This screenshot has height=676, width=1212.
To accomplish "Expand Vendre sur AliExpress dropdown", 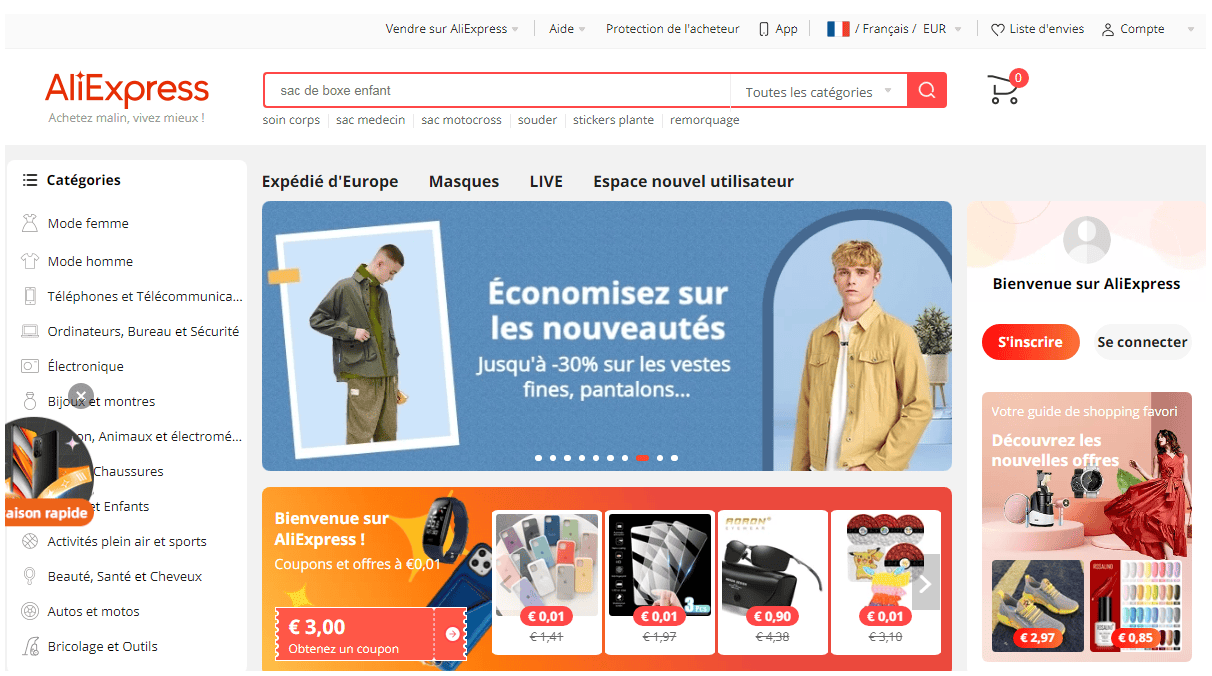I will (452, 29).
